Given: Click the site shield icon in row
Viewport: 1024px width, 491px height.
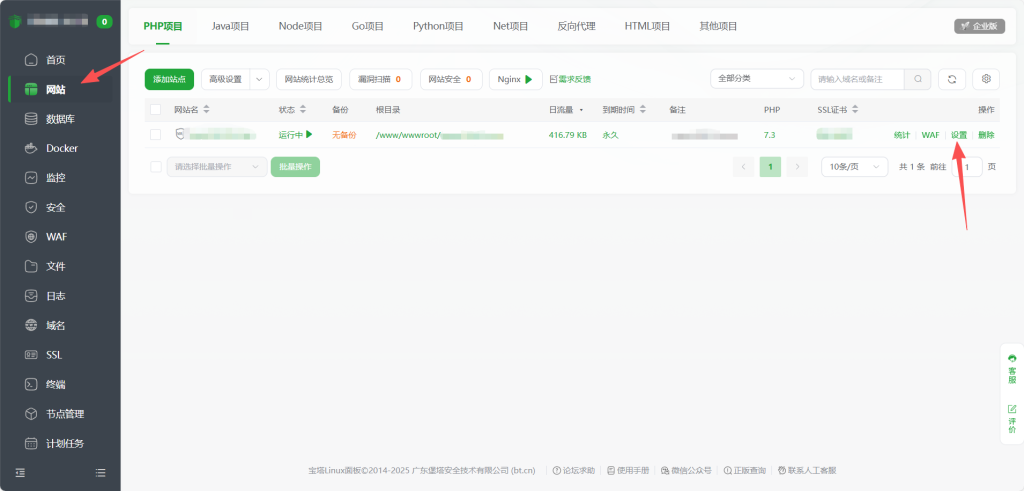Looking at the screenshot, I should pos(180,135).
